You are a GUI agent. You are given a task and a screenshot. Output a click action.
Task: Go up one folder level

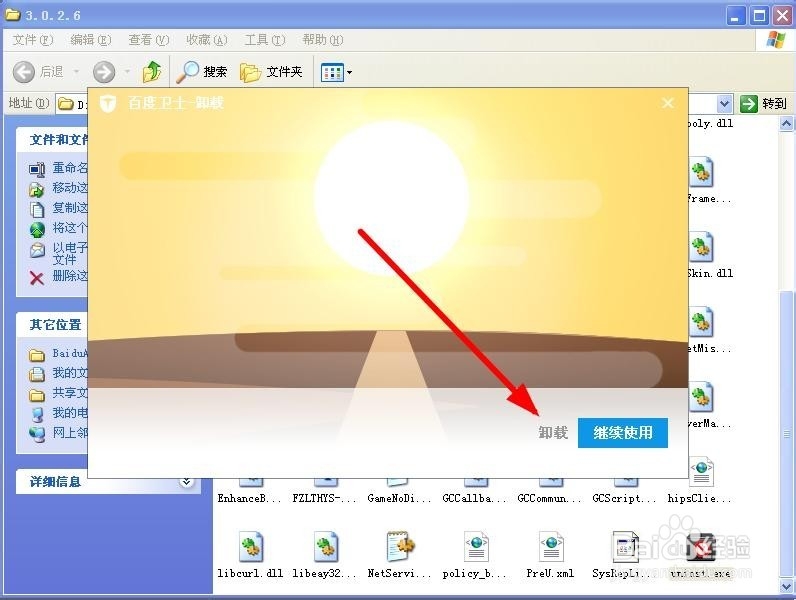[x=151, y=72]
